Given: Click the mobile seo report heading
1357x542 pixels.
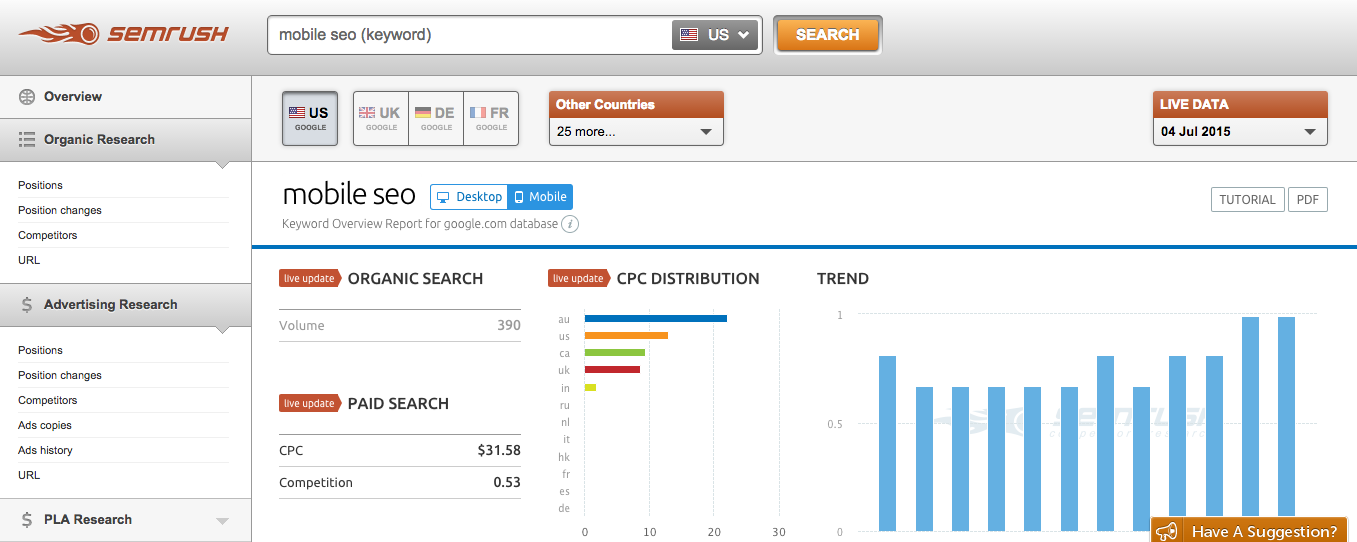Looking at the screenshot, I should [x=349, y=194].
